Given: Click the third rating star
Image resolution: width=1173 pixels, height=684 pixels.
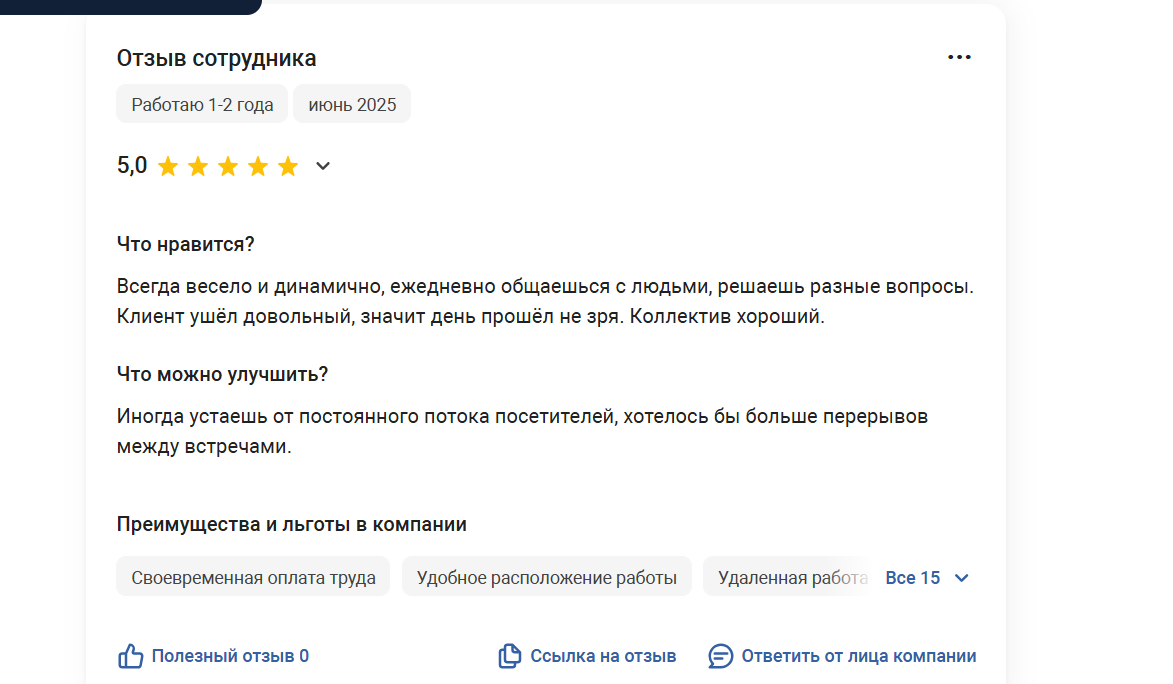Looking at the screenshot, I should (x=228, y=167).
